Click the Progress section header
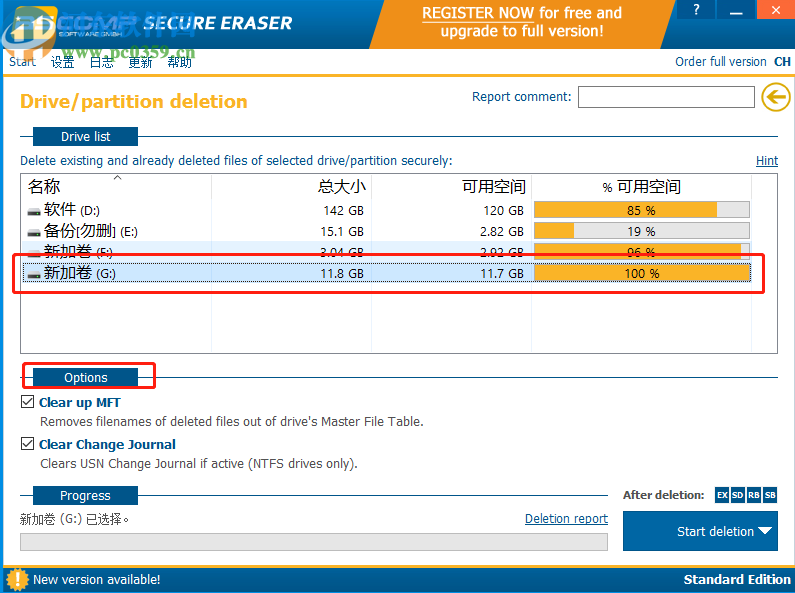This screenshot has height=593, width=795. 85,496
